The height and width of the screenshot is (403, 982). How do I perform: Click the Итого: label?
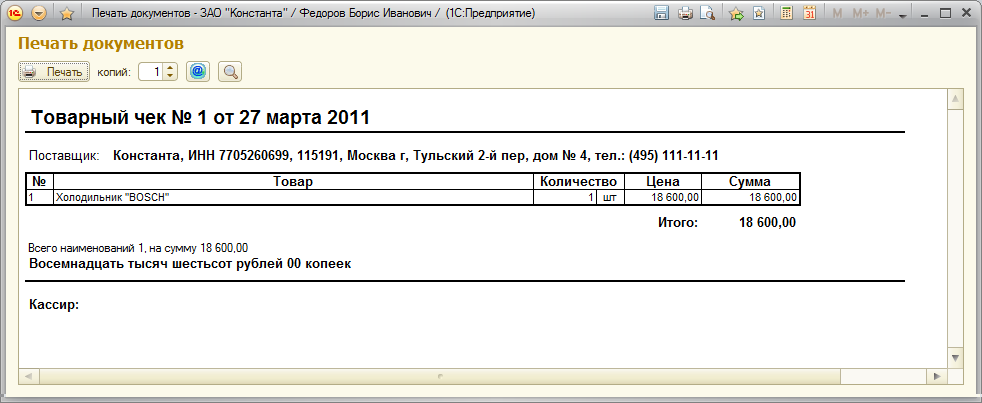pyautogui.click(x=678, y=222)
